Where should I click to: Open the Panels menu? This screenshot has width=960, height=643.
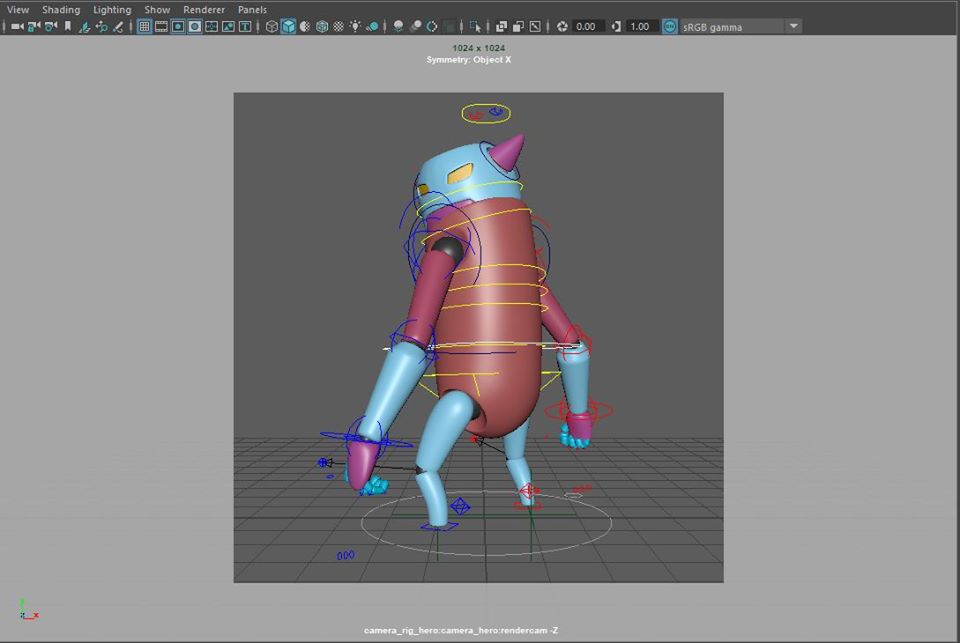pyautogui.click(x=252, y=9)
